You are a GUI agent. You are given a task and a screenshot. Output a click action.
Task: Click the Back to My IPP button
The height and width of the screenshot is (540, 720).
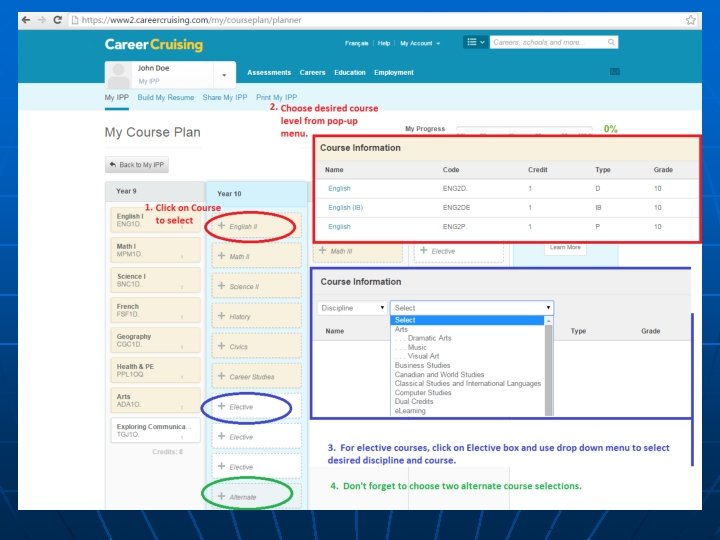coord(137,165)
